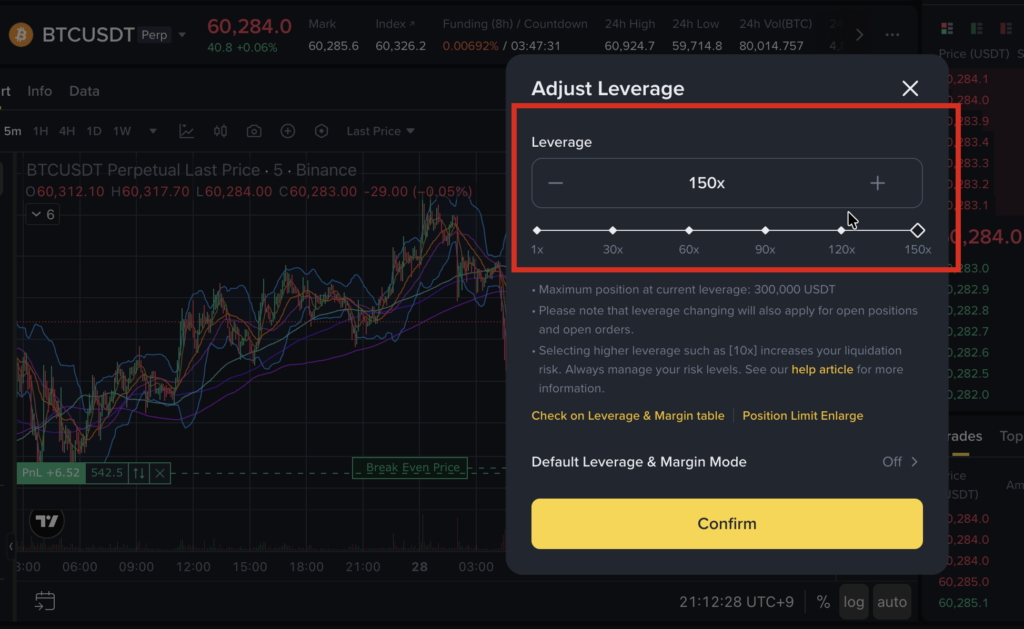
Task: Take a chart snapshot with the camera icon
Action: (x=254, y=131)
